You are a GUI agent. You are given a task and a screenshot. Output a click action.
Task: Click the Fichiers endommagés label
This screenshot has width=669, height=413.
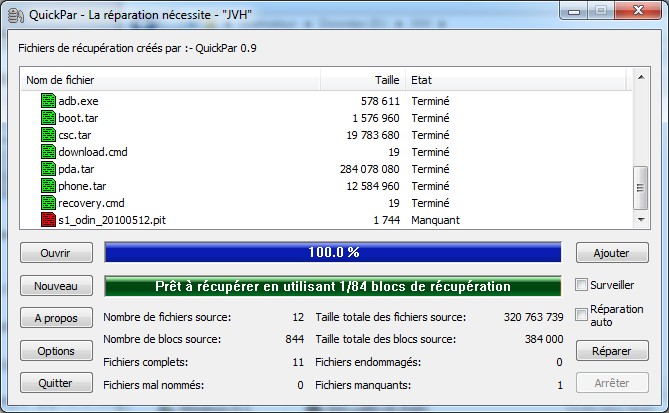[368, 362]
